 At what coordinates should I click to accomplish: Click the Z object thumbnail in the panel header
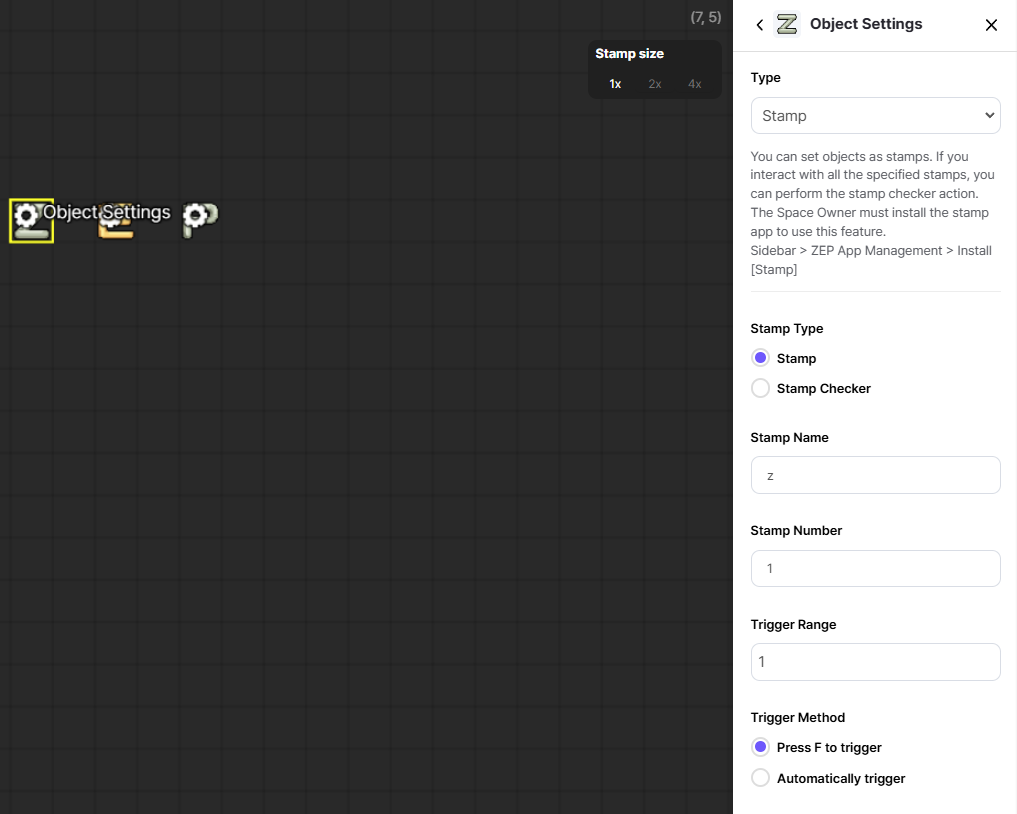click(787, 24)
